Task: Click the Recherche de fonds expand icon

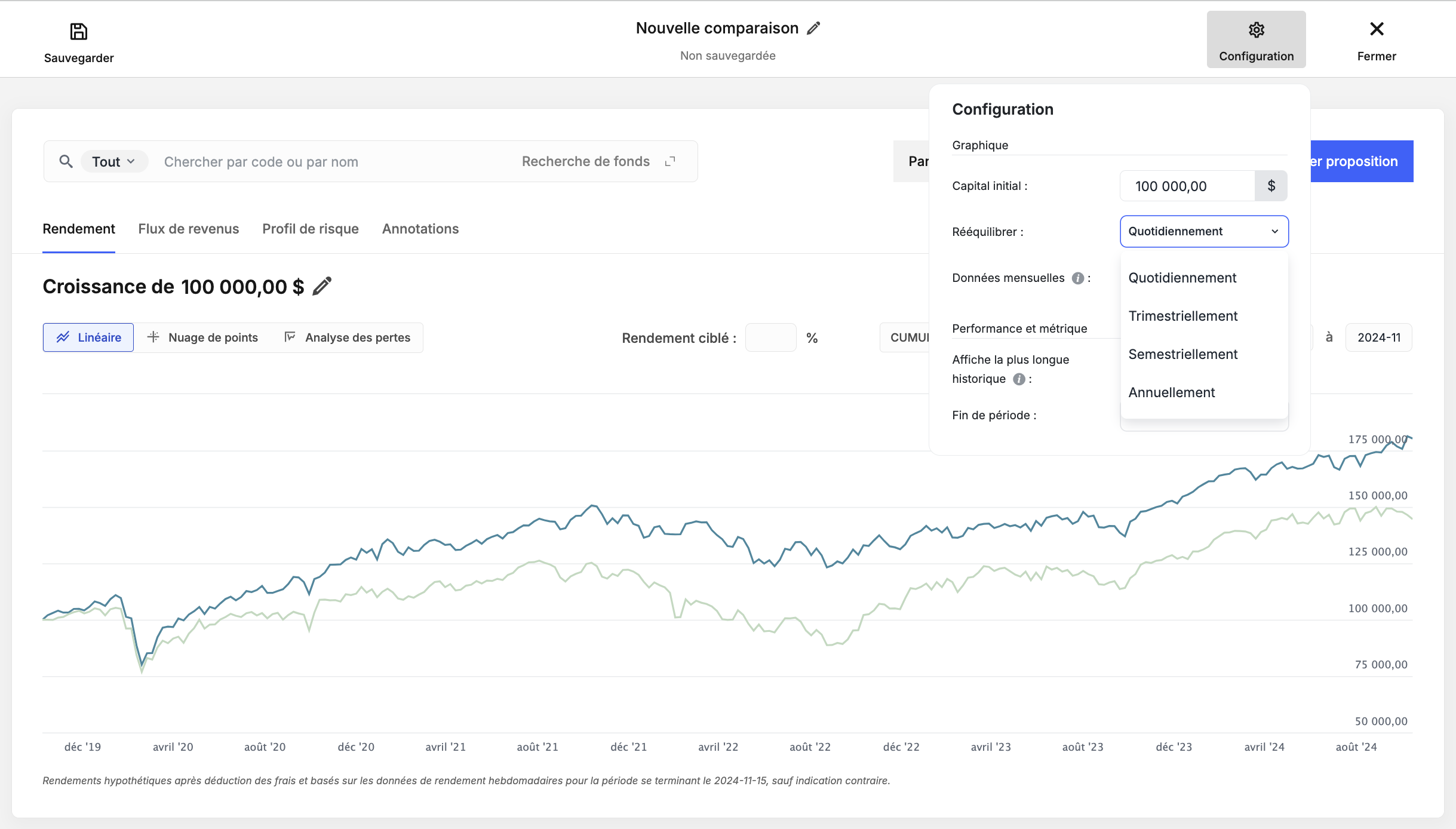Action: [670, 161]
